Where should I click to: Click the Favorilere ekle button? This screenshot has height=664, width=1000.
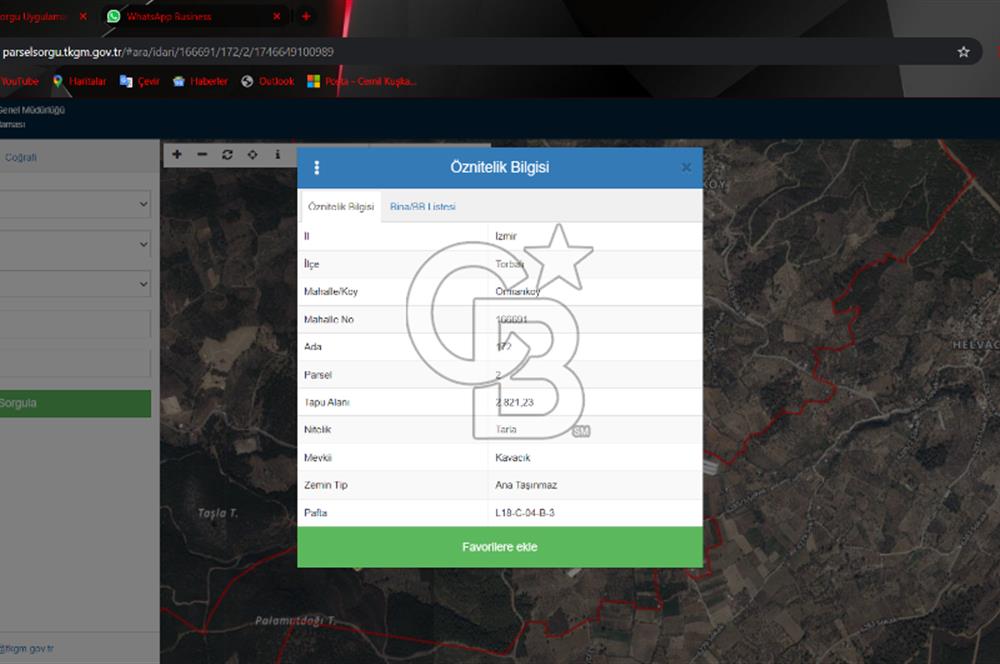pos(500,547)
